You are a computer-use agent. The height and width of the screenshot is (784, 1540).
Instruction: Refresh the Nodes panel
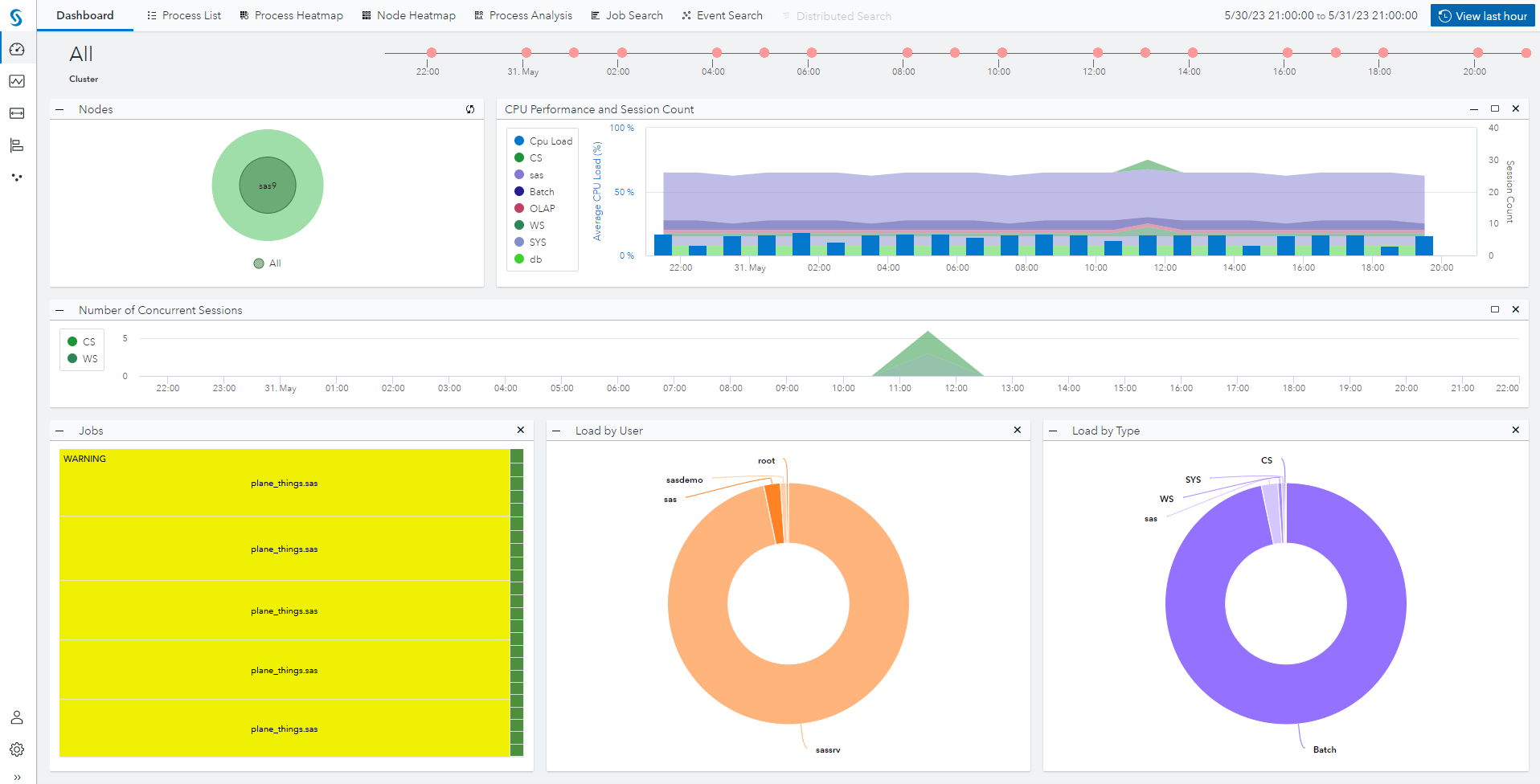point(470,109)
